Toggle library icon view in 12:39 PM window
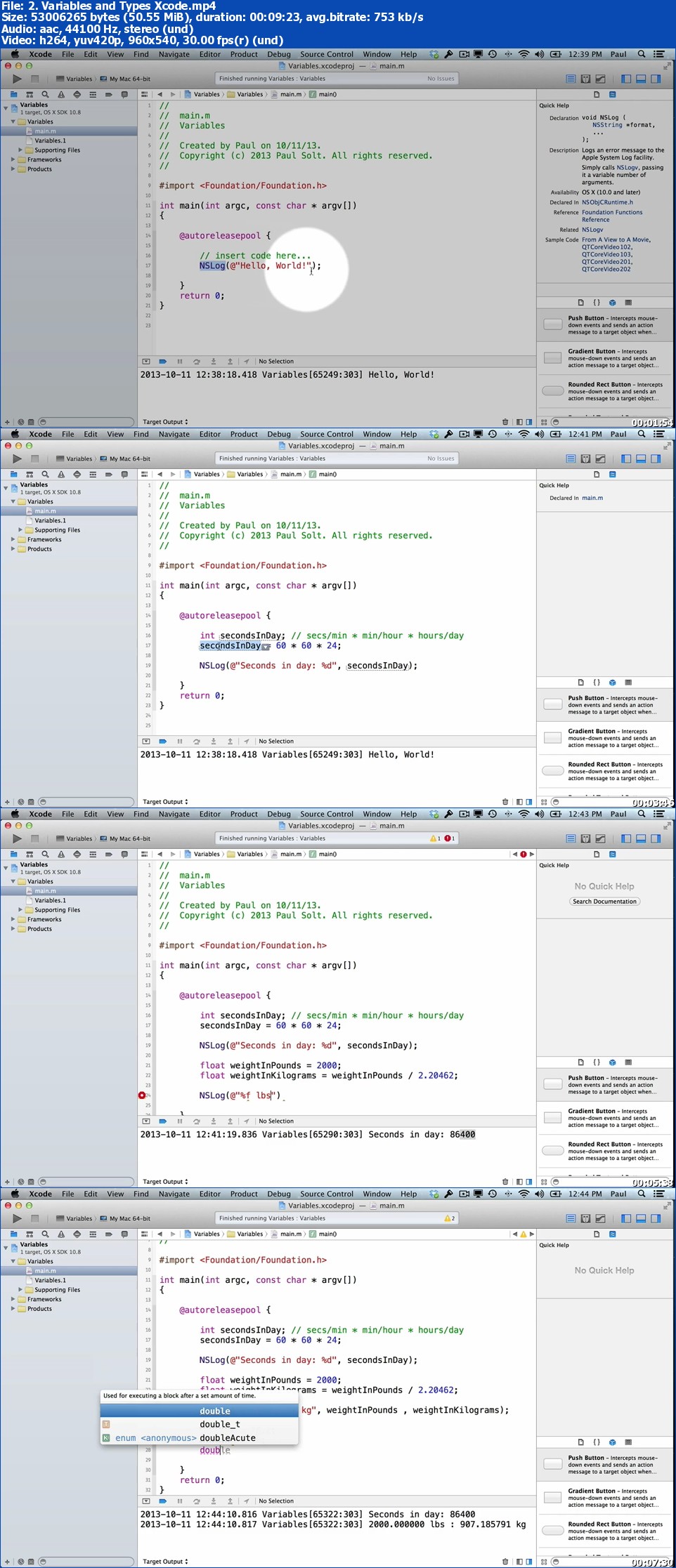This screenshot has width=676, height=1568. pyautogui.click(x=544, y=422)
